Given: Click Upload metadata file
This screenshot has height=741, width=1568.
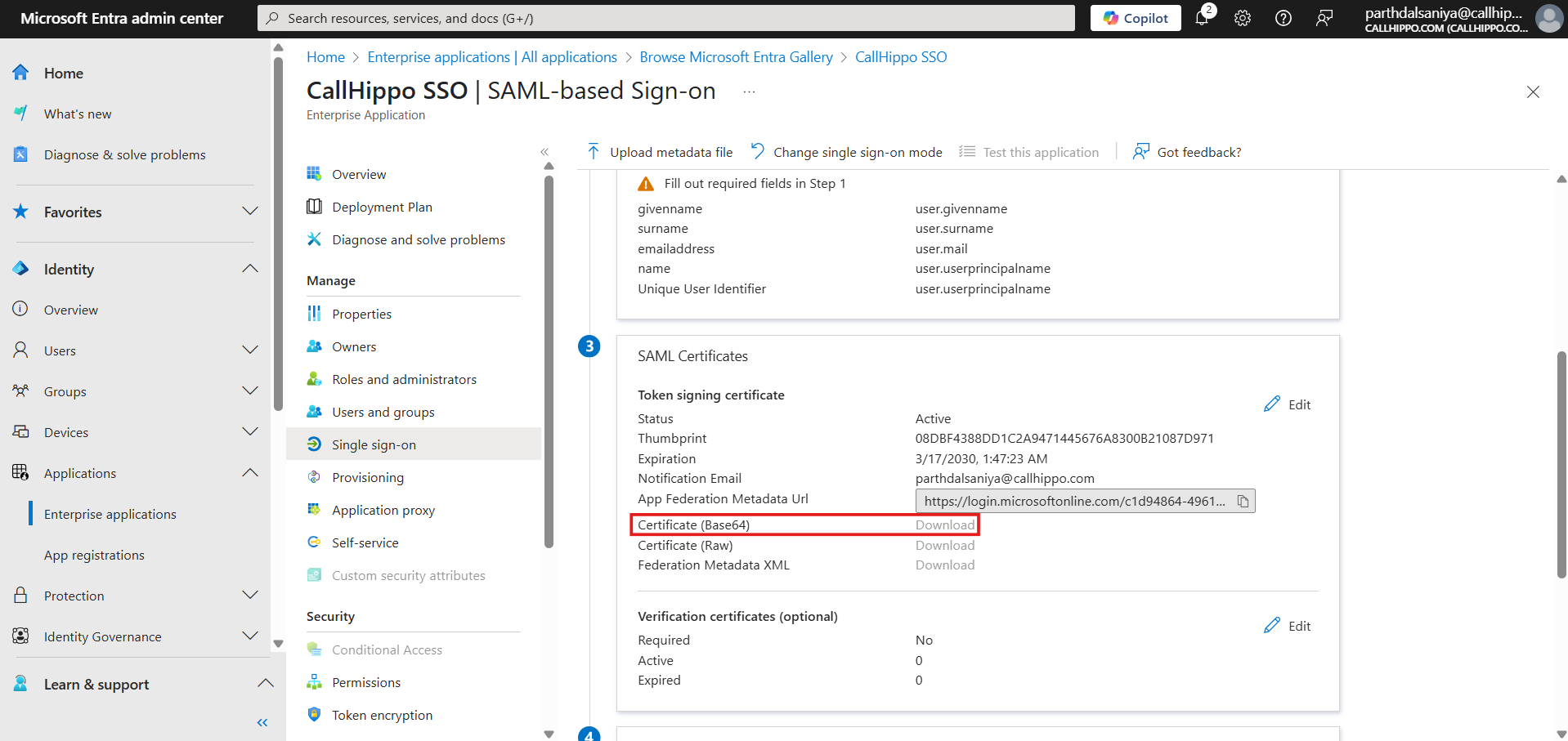Looking at the screenshot, I should 660,153.
